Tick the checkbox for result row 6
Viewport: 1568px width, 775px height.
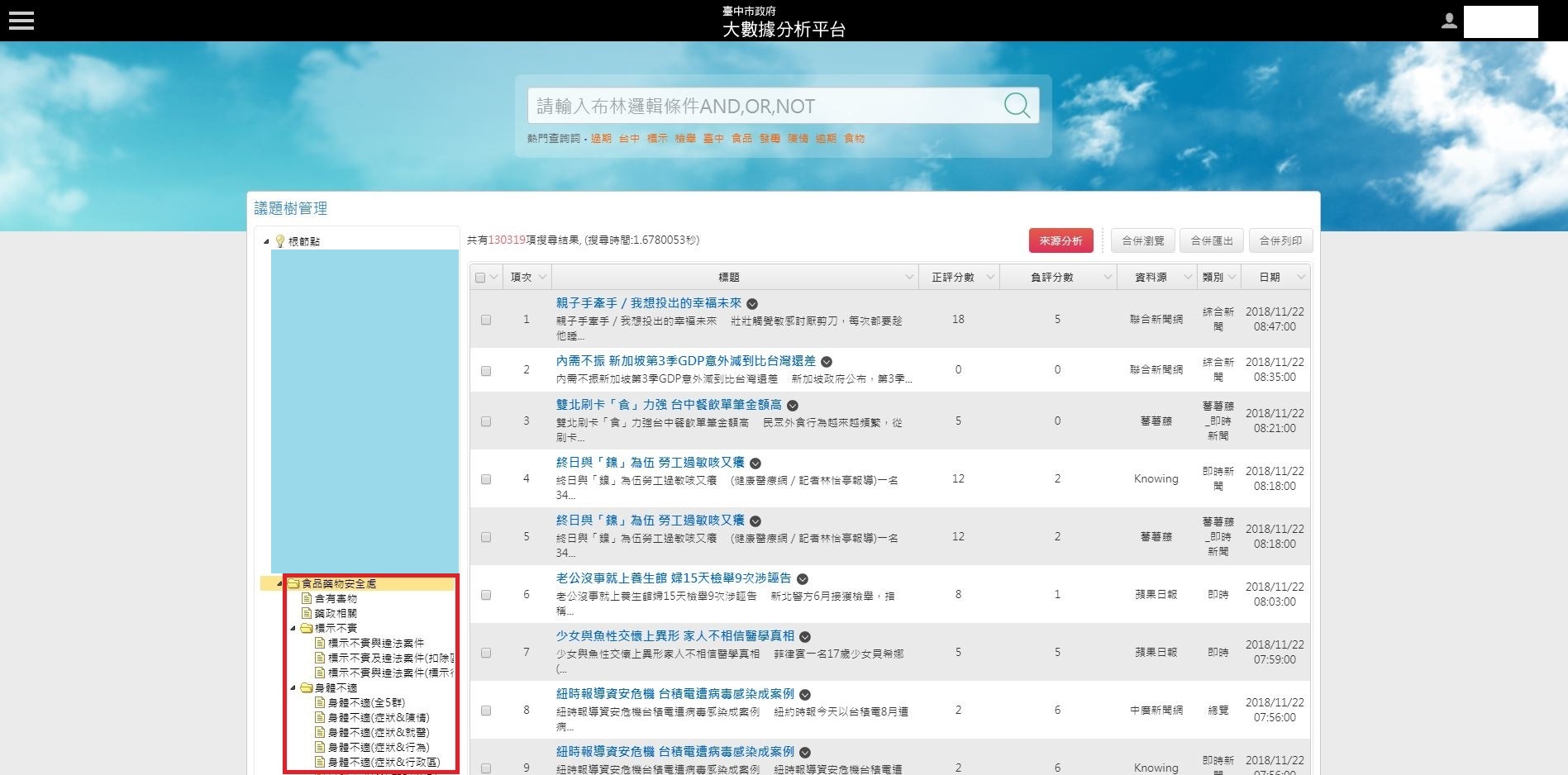(486, 595)
